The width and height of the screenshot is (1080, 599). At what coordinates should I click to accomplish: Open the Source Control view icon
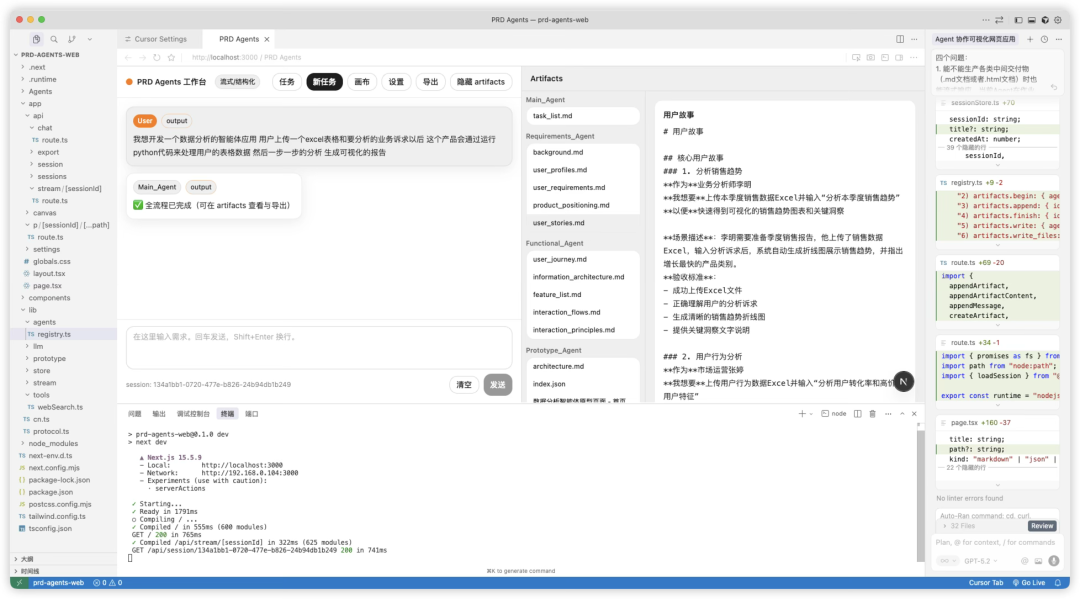click(72, 40)
